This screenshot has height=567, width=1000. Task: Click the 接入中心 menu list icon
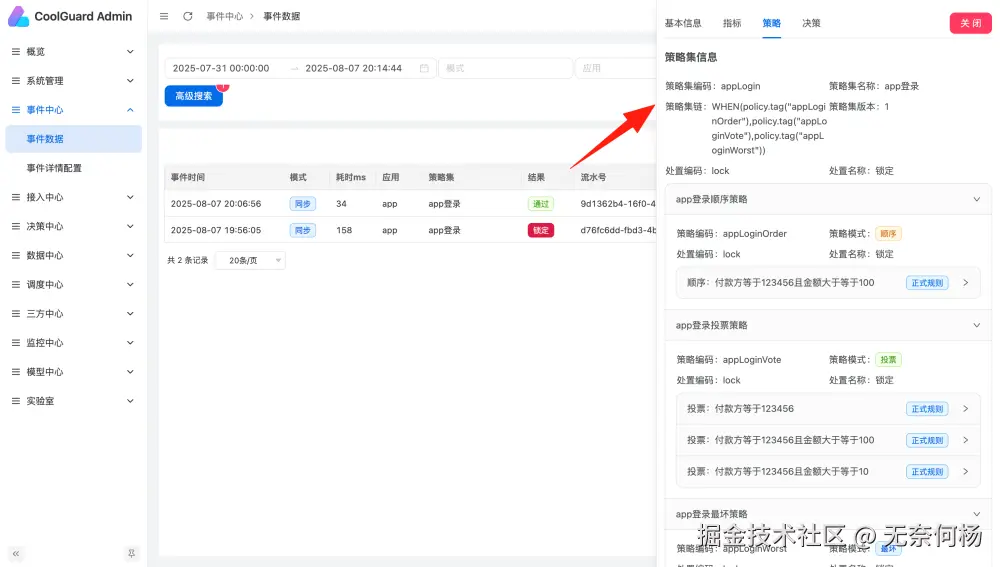(x=16, y=197)
